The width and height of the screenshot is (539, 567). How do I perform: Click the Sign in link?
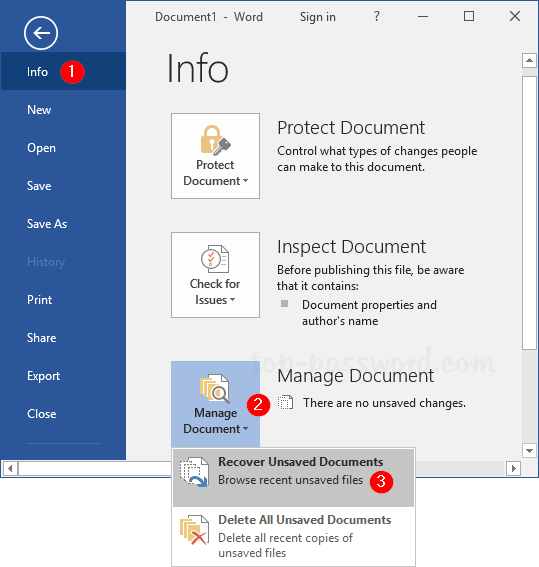coord(317,17)
